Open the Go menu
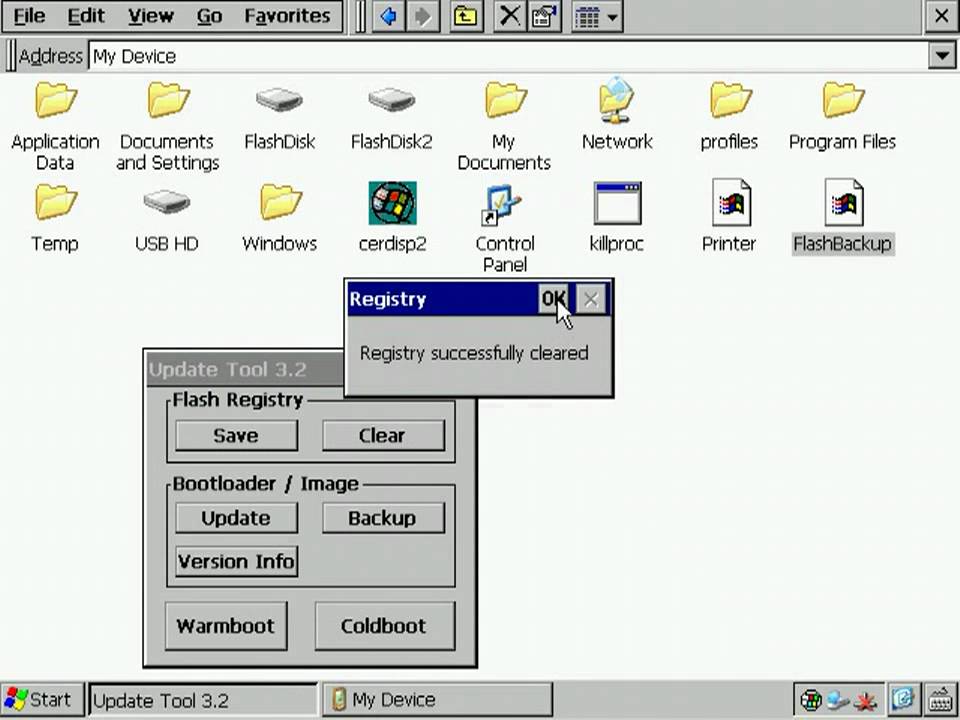This screenshot has width=960, height=720. point(209,16)
